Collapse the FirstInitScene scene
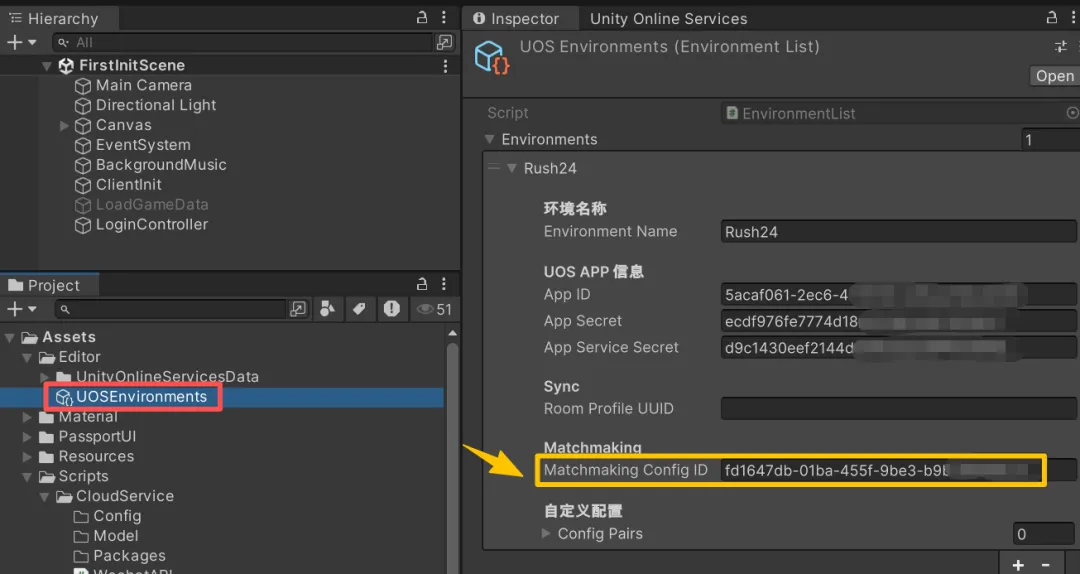The height and width of the screenshot is (574, 1080). click(47, 66)
